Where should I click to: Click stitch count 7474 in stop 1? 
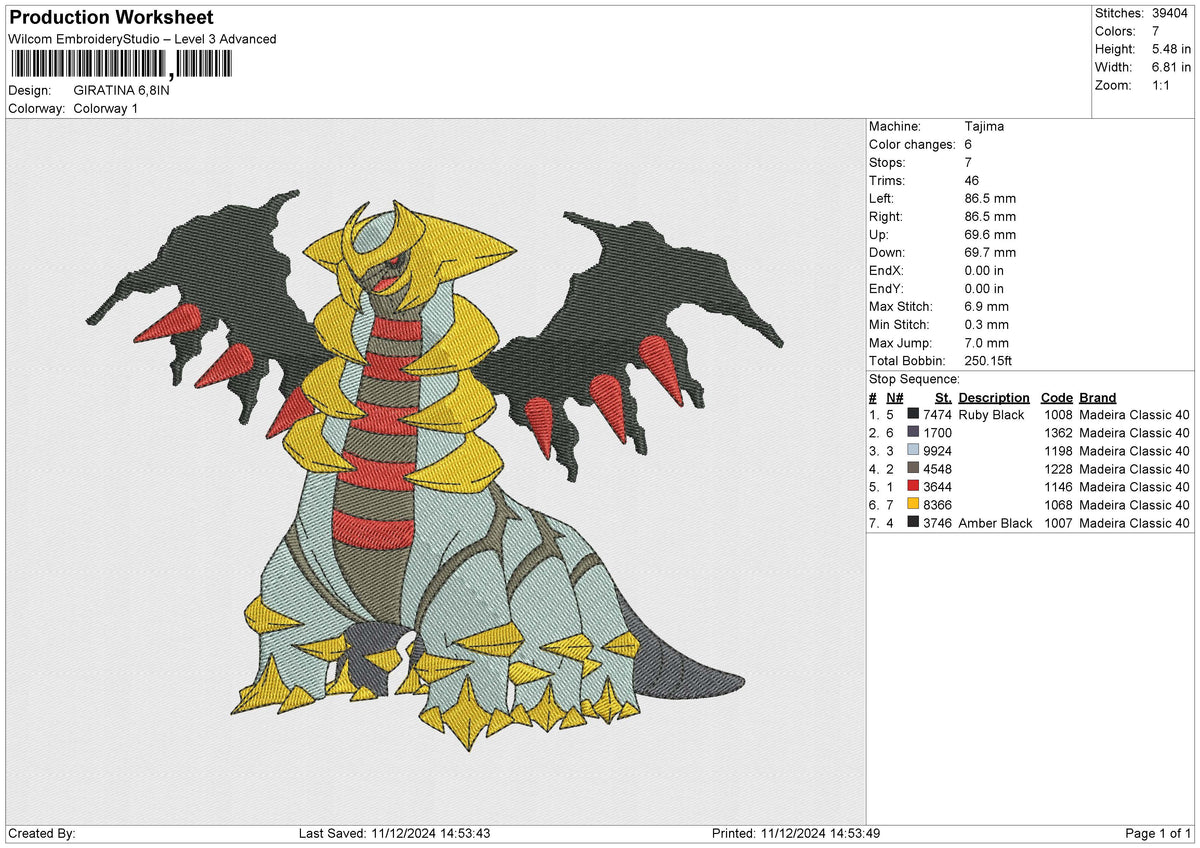pyautogui.click(x=937, y=415)
